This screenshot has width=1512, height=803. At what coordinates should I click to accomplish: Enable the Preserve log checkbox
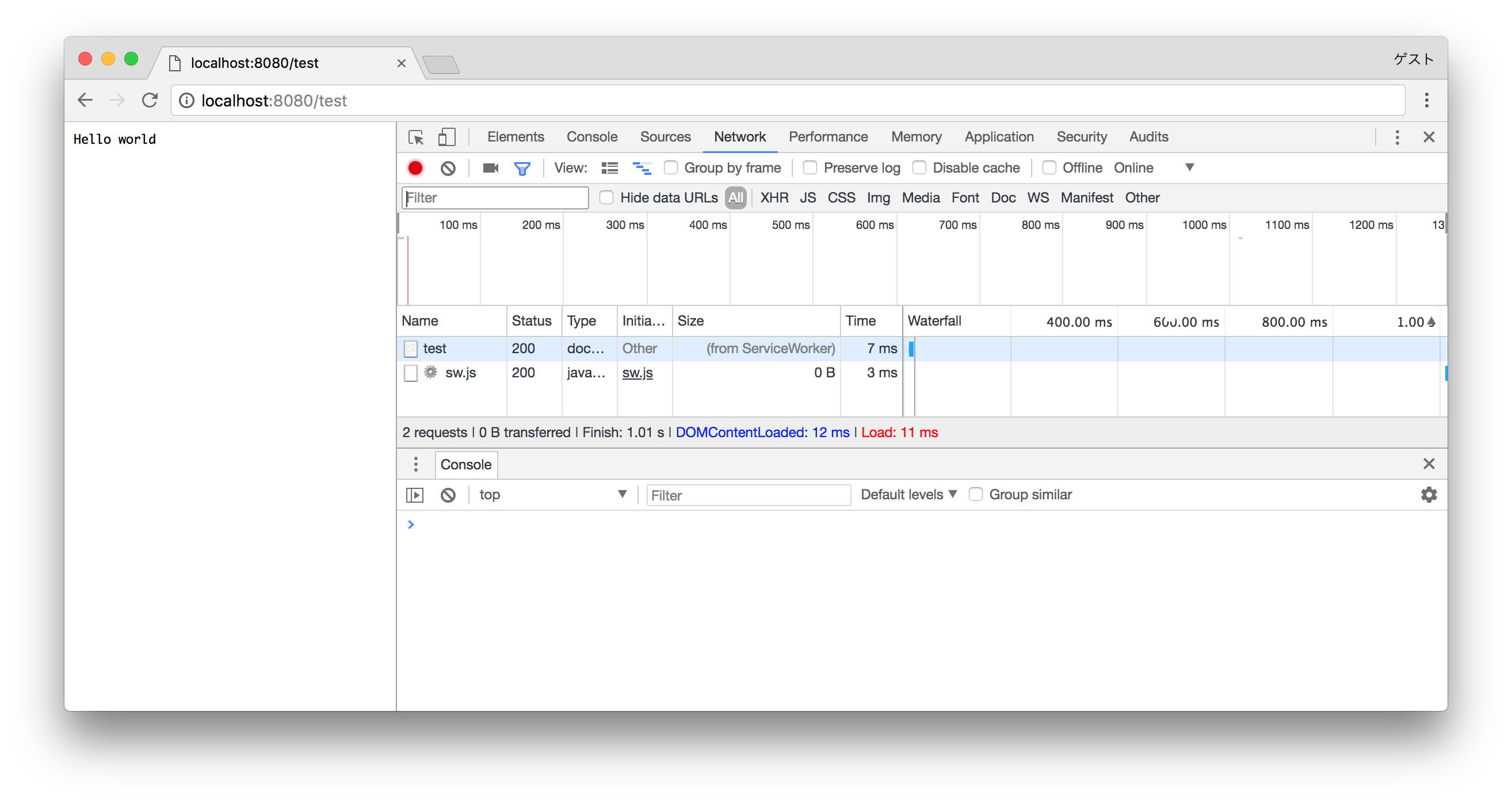point(810,168)
